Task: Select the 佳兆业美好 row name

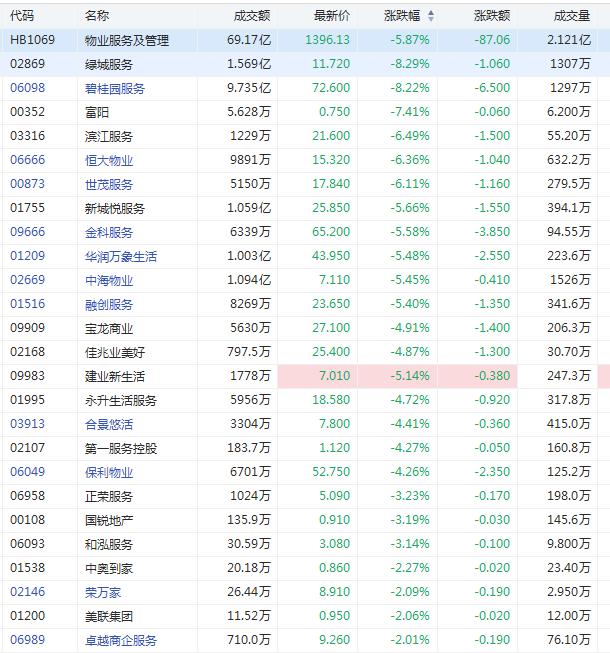Action: (115, 352)
